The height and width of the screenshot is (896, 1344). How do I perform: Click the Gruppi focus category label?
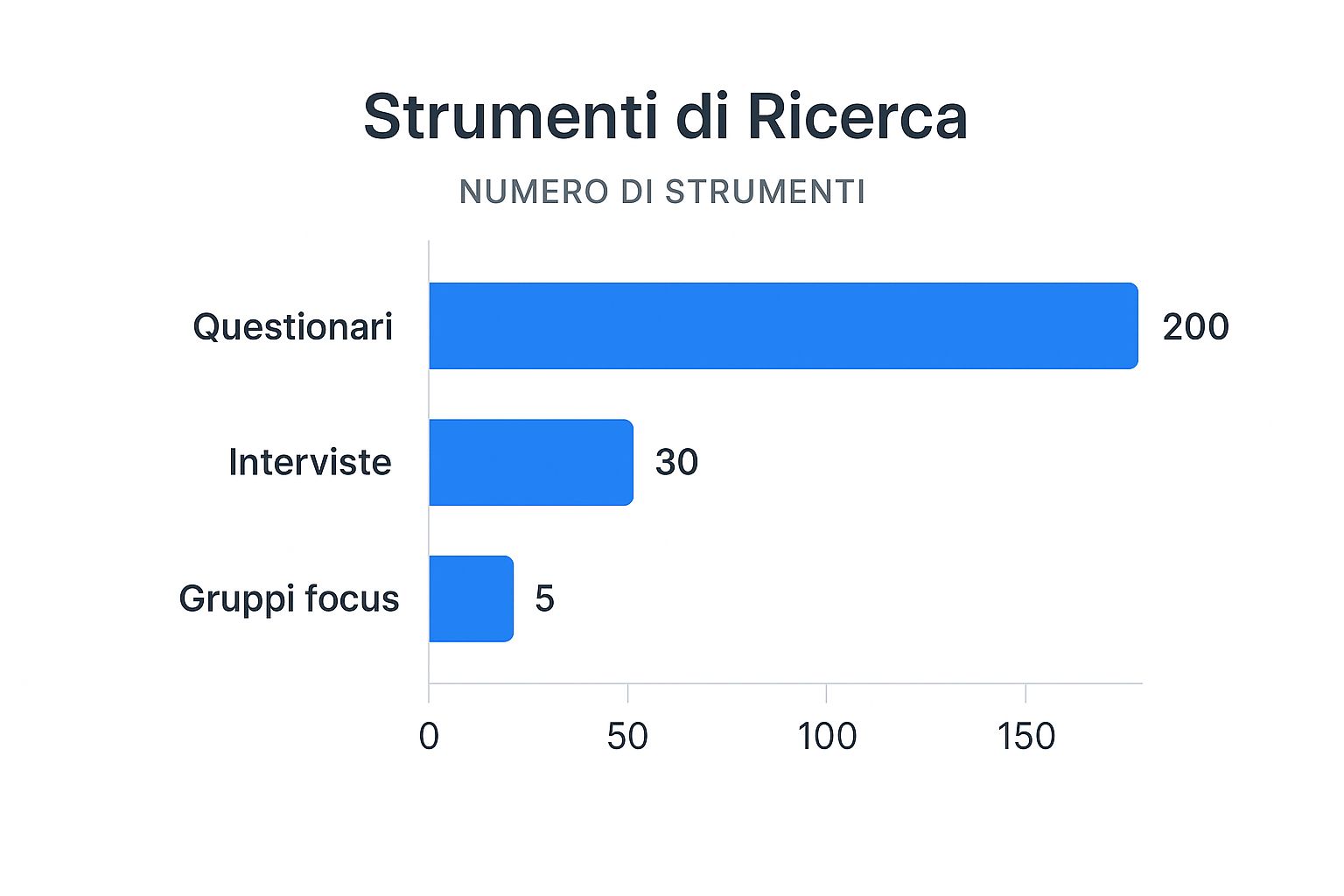pos(289,598)
